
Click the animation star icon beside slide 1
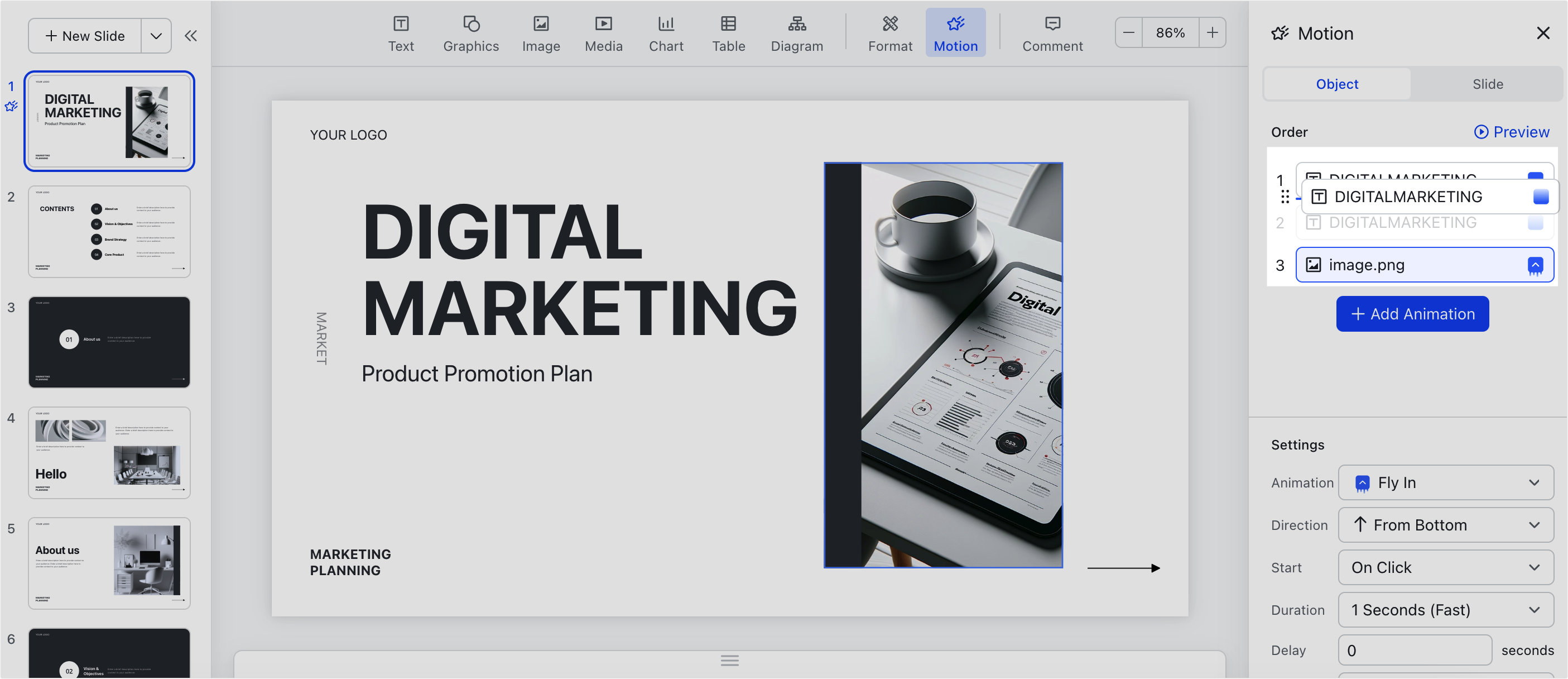pyautogui.click(x=11, y=106)
